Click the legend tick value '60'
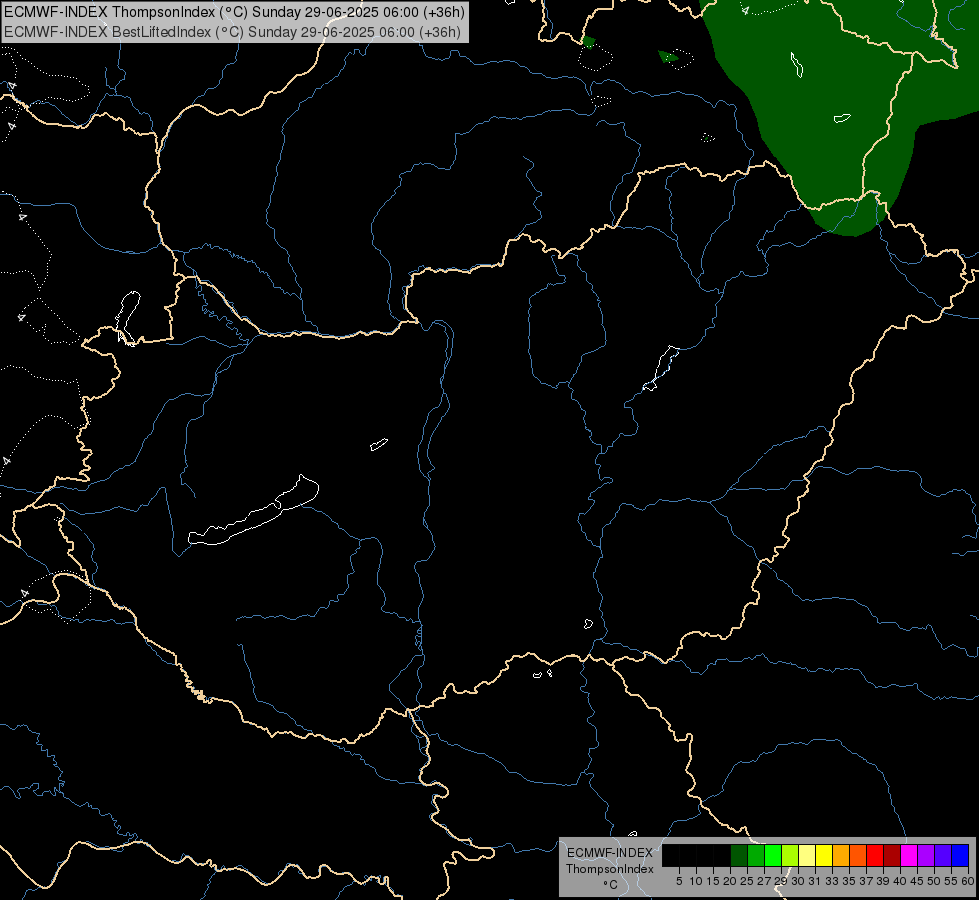This screenshot has height=900, width=979. point(968,881)
